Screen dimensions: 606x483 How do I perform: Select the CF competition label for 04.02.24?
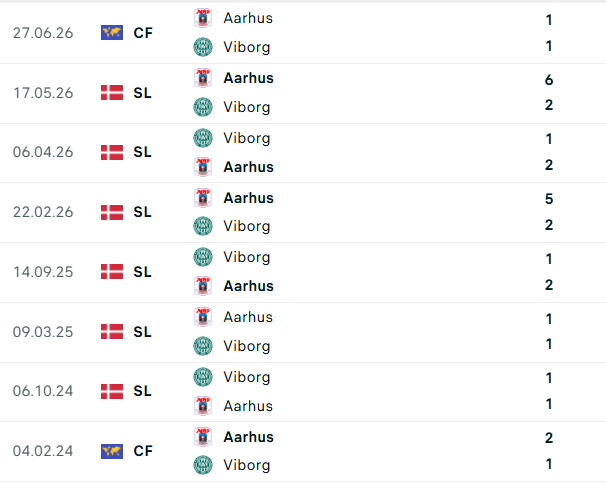click(x=143, y=451)
